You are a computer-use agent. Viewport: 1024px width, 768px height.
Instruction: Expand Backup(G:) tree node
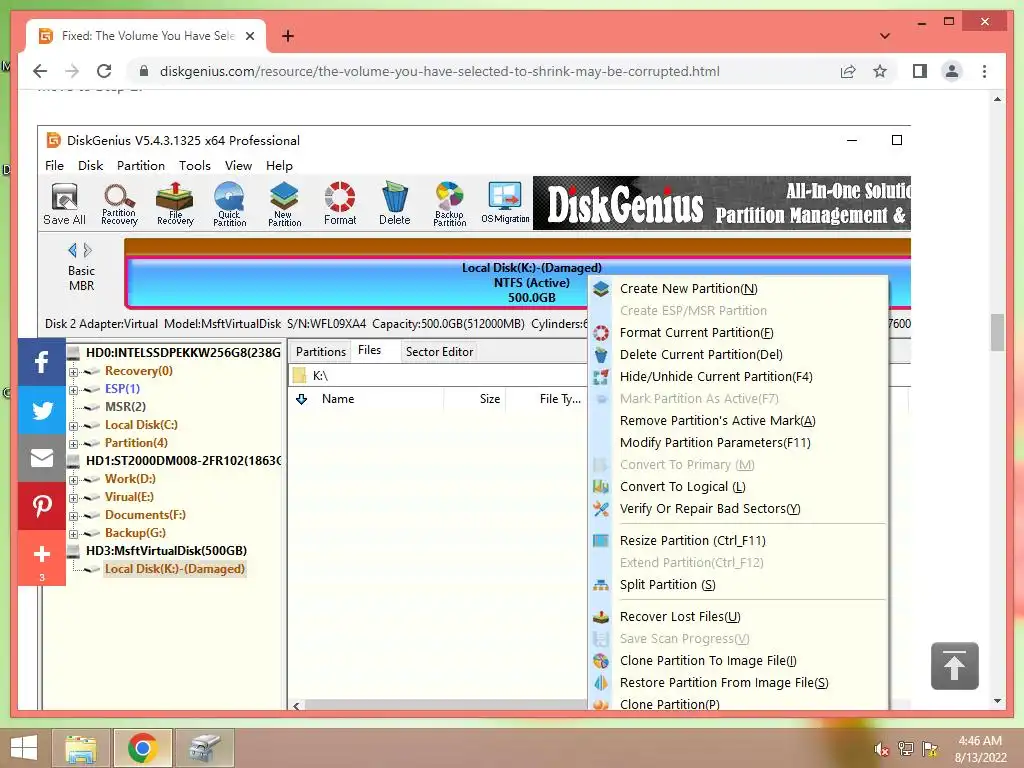point(73,534)
